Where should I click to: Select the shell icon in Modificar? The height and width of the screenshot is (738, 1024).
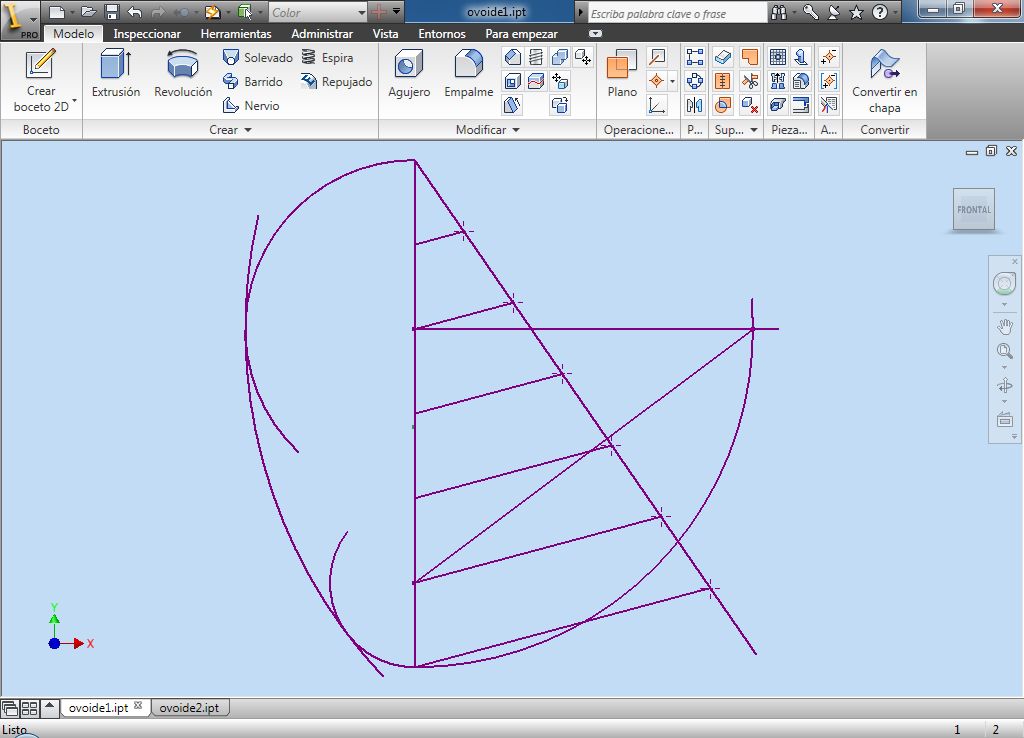pos(513,82)
